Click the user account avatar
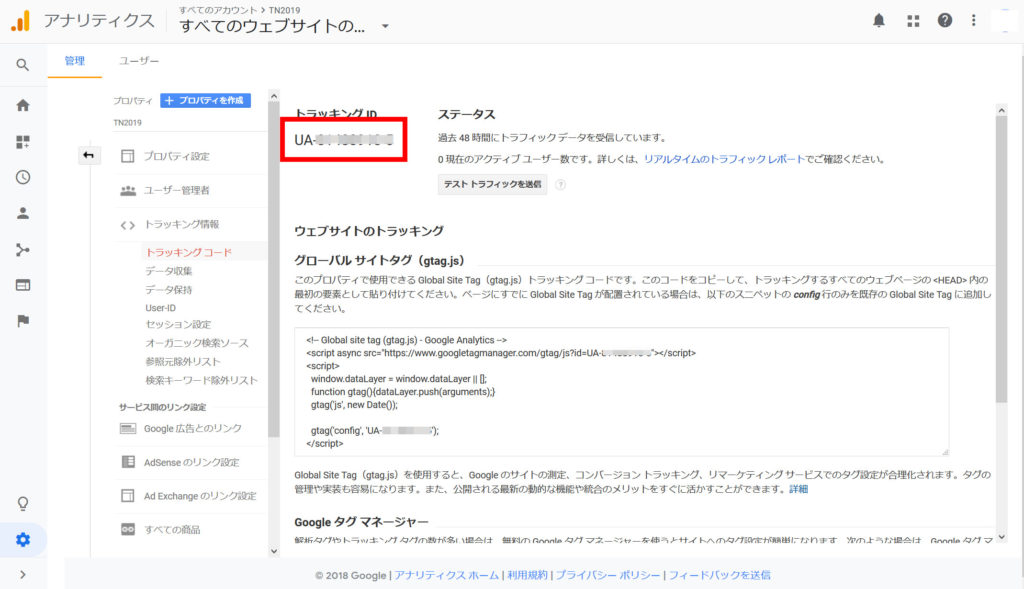The image size is (1024, 589). tap(1004, 21)
